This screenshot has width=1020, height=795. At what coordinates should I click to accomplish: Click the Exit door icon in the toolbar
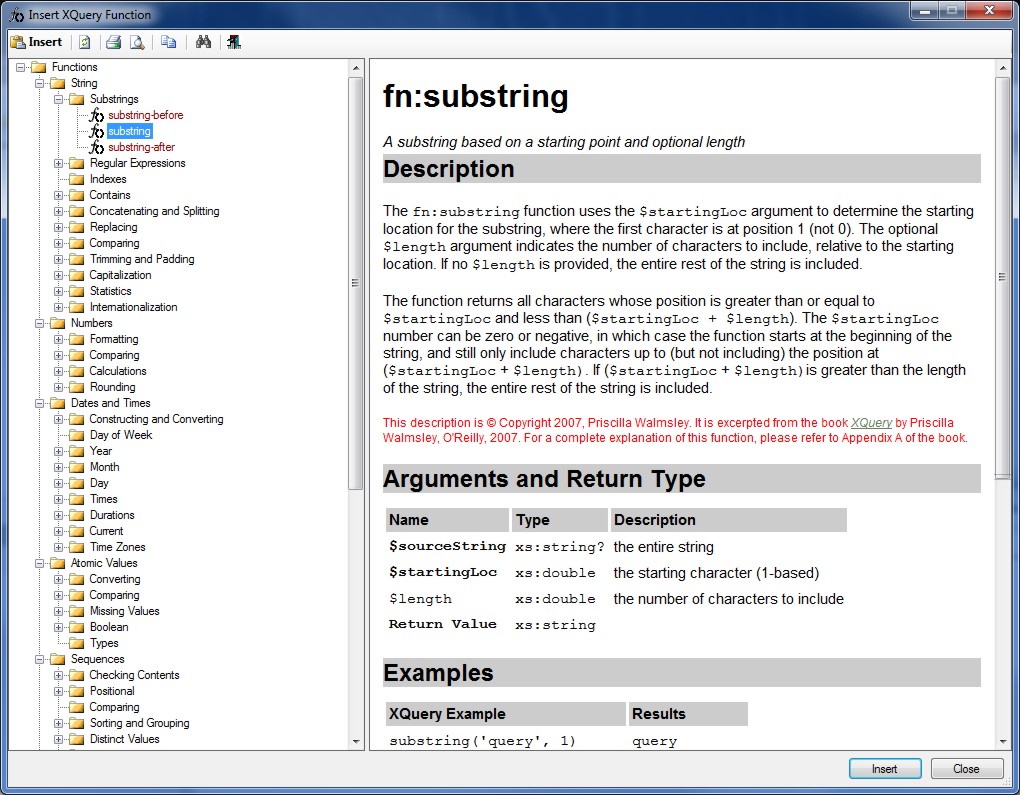coord(233,42)
